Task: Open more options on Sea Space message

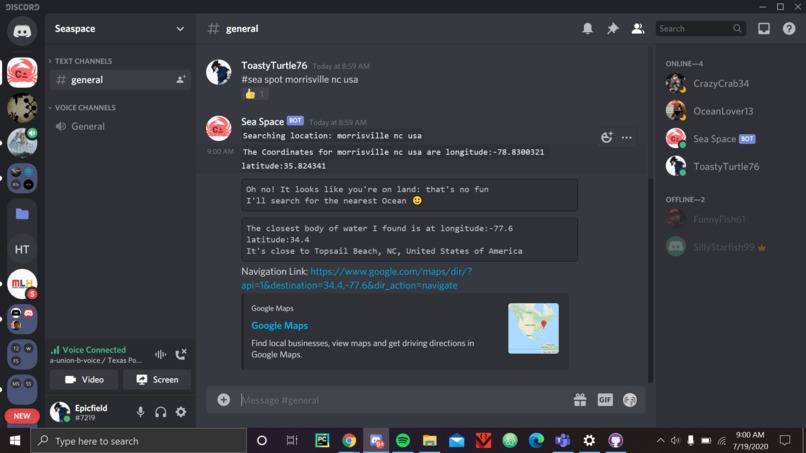Action: pos(627,137)
